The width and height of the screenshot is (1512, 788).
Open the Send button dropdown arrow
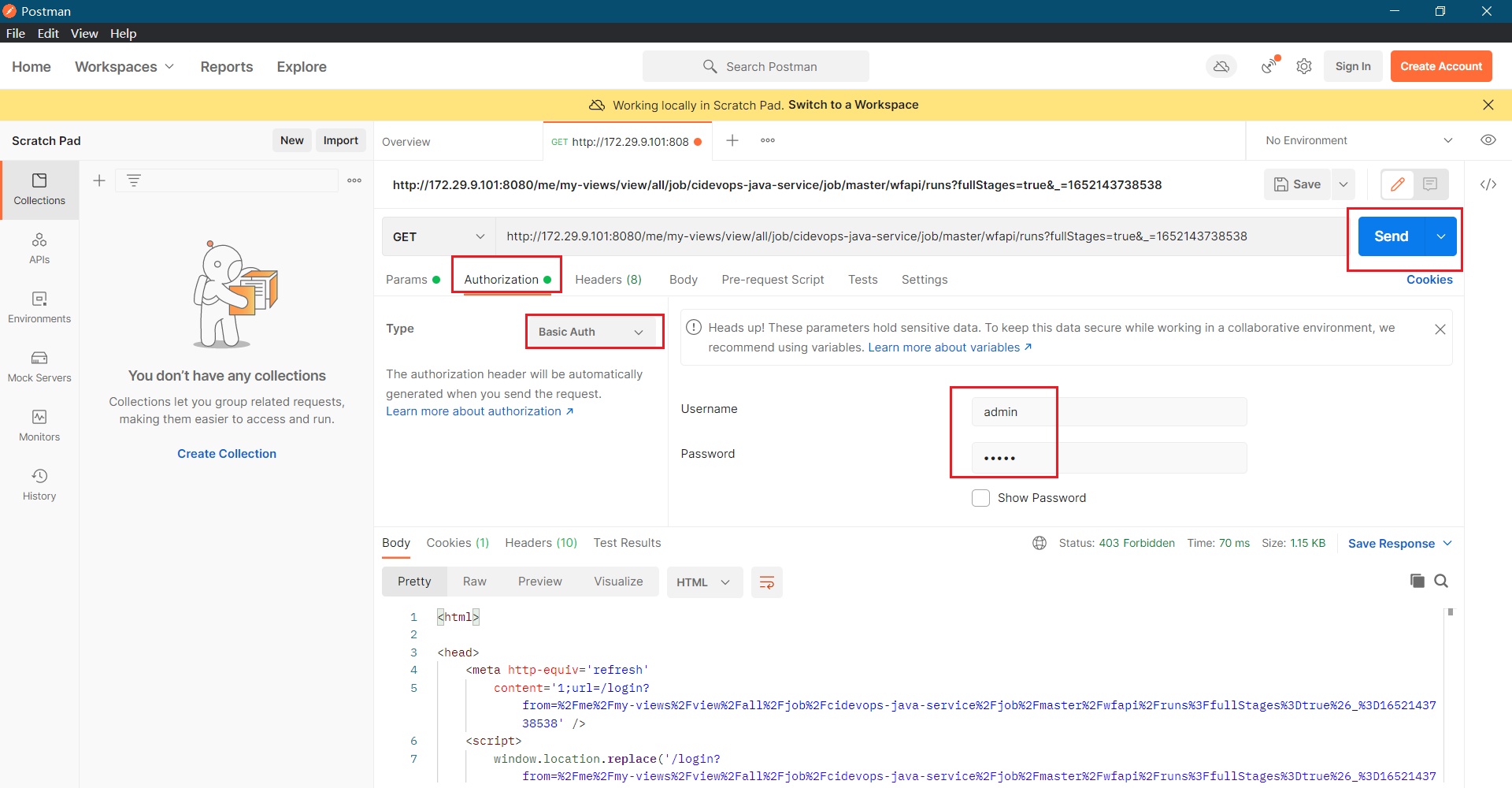point(1441,236)
